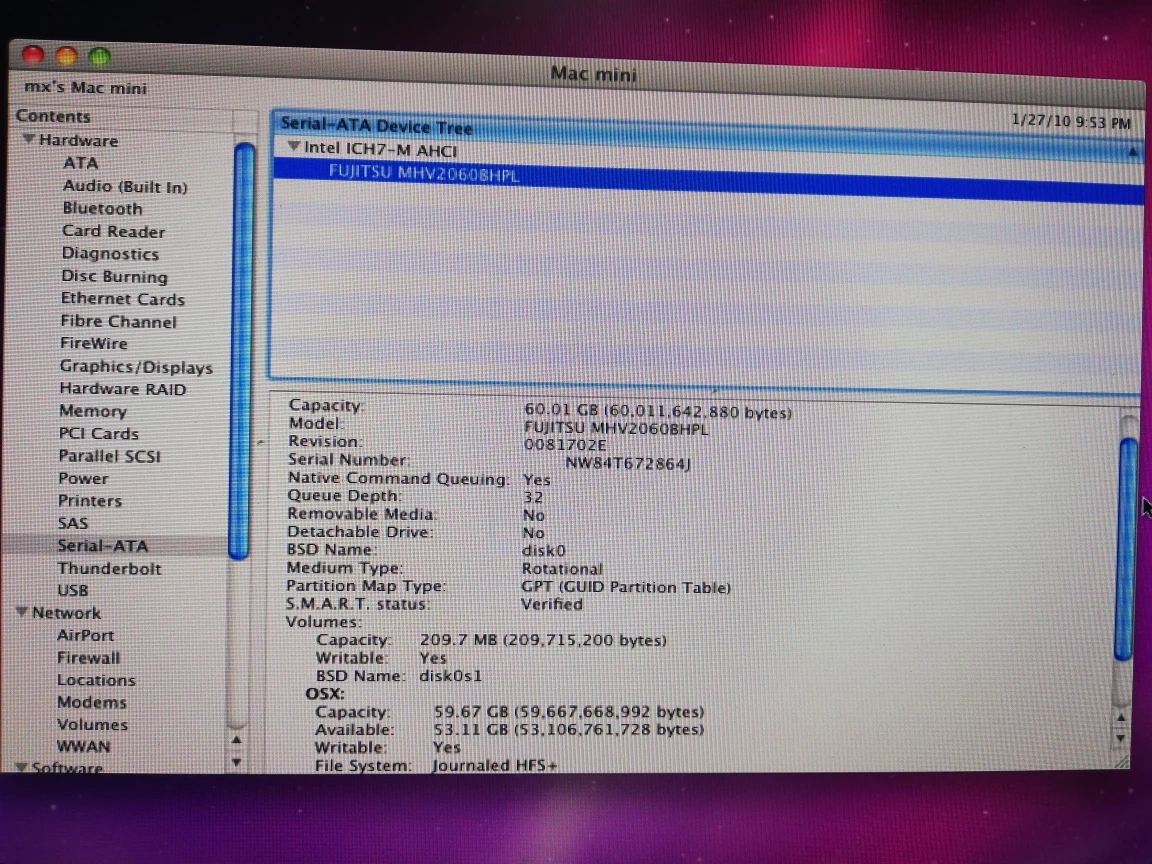This screenshot has width=1152, height=864.
Task: Open Thunderbolt hardware details
Action: 109,569
